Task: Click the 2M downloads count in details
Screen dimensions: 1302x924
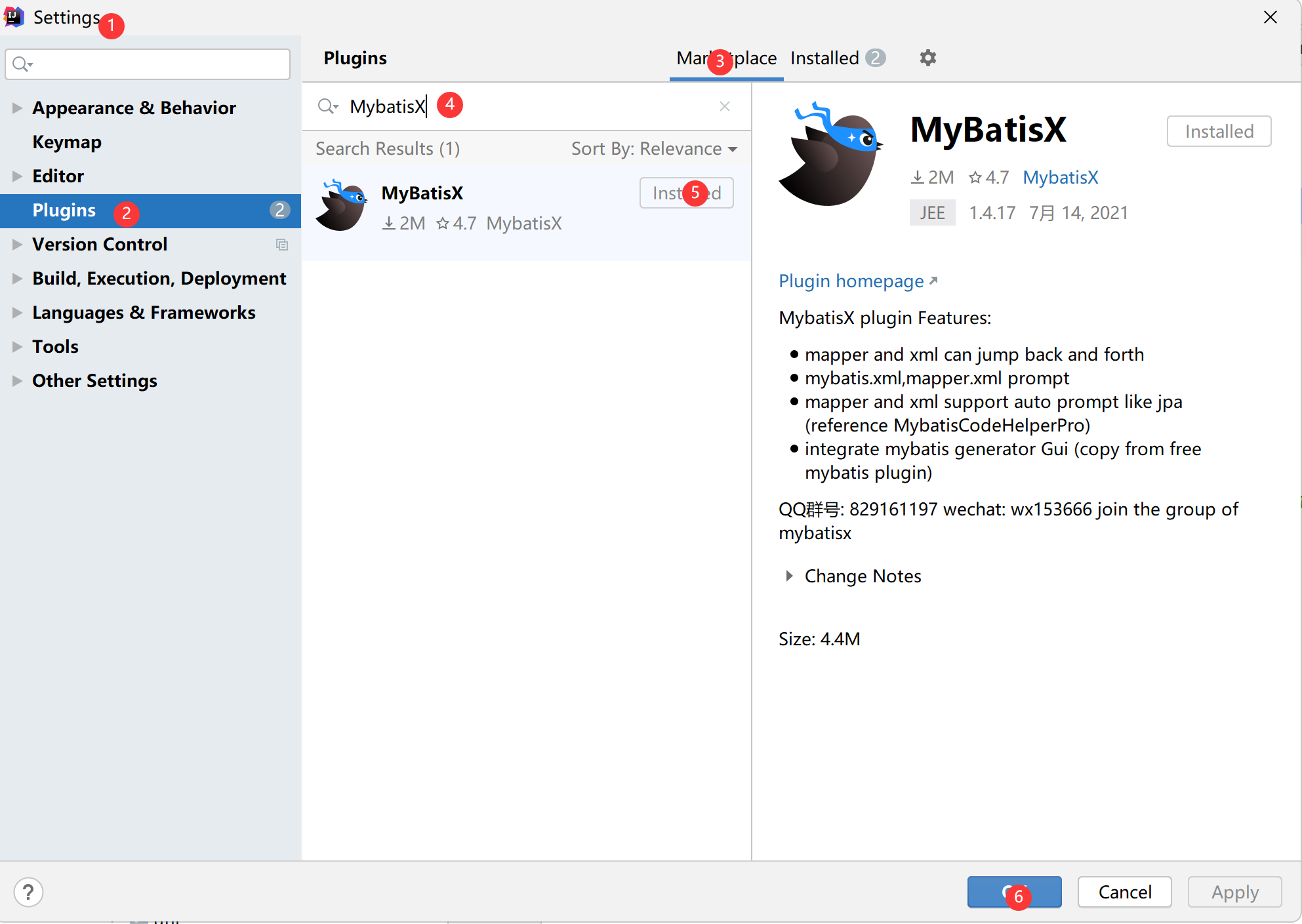Action: click(933, 177)
